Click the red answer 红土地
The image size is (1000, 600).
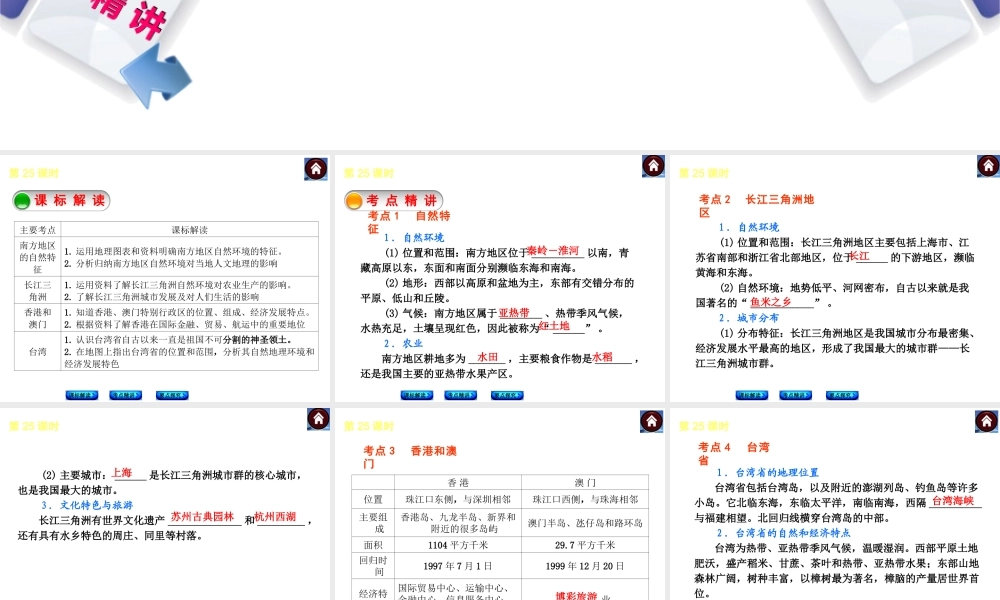pos(554,326)
